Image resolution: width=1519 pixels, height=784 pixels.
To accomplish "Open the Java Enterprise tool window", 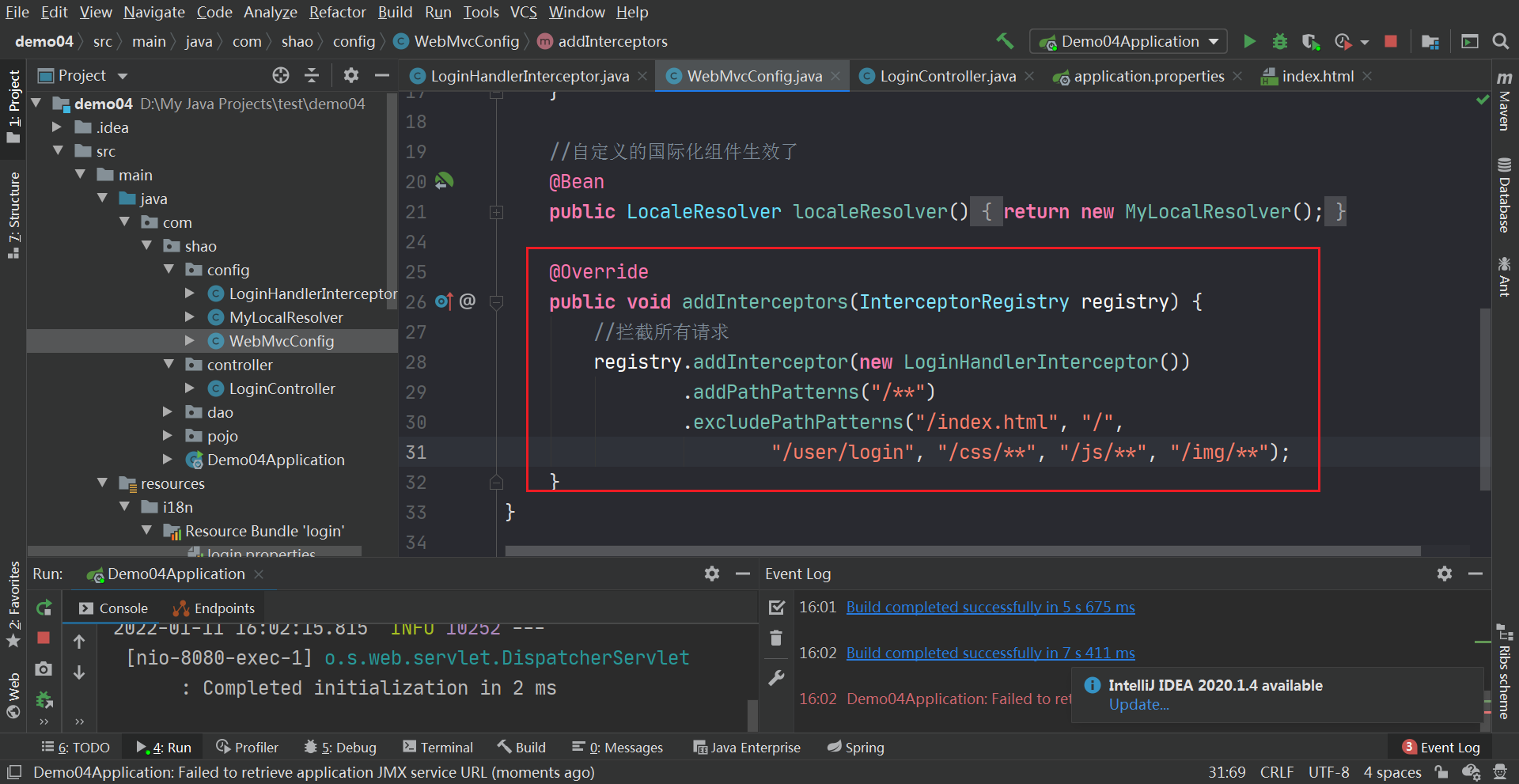I will tap(747, 748).
